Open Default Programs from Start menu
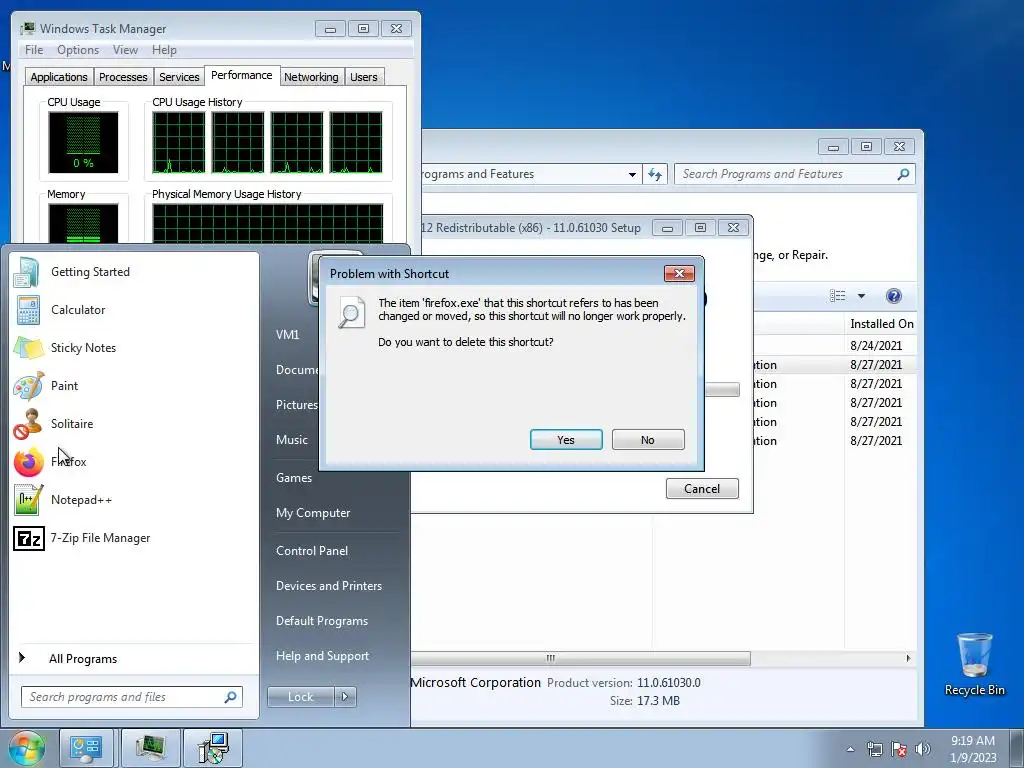Image resolution: width=1024 pixels, height=768 pixels. click(321, 621)
